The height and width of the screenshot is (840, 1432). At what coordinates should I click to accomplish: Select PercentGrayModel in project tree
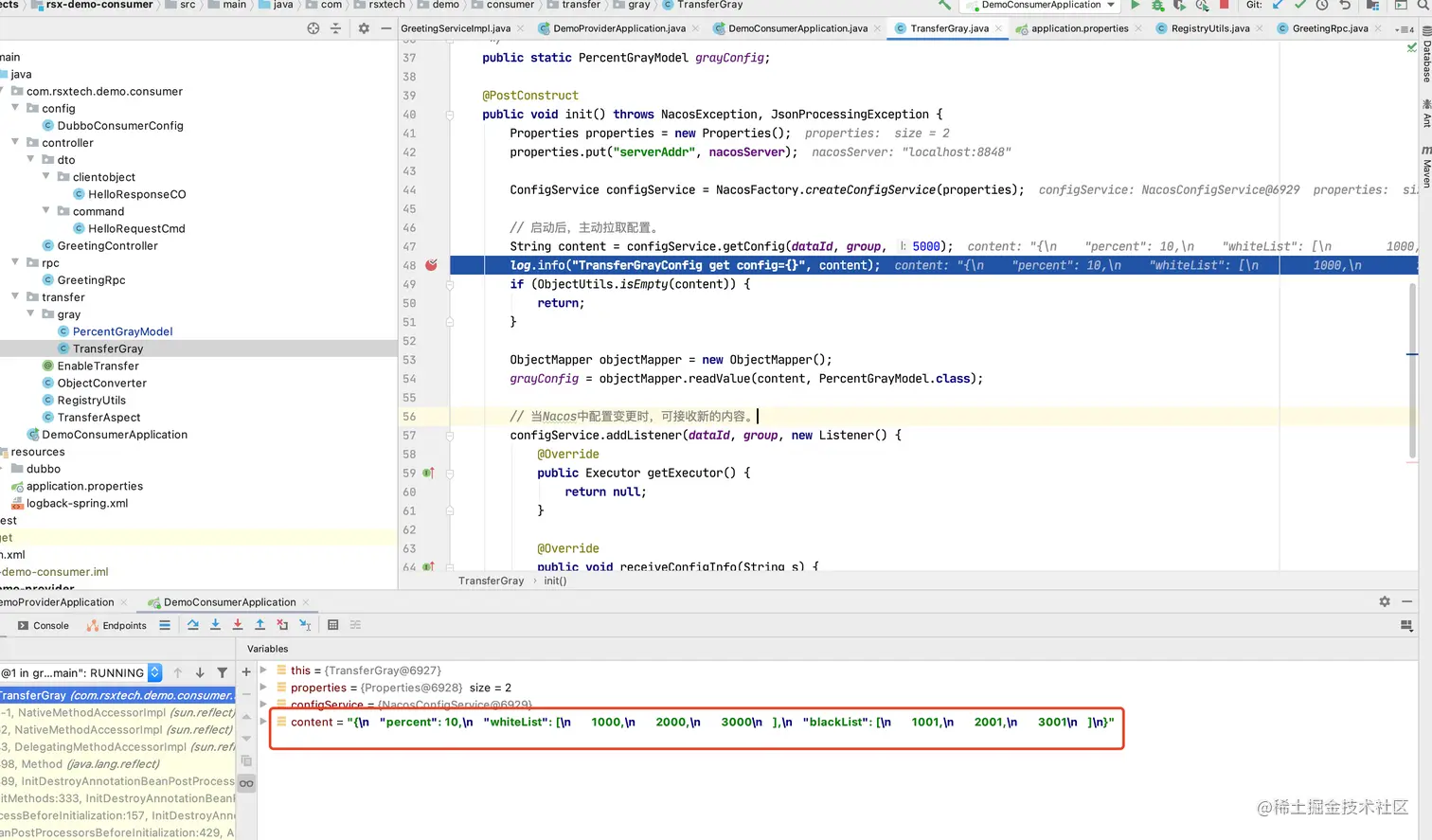(x=122, y=331)
